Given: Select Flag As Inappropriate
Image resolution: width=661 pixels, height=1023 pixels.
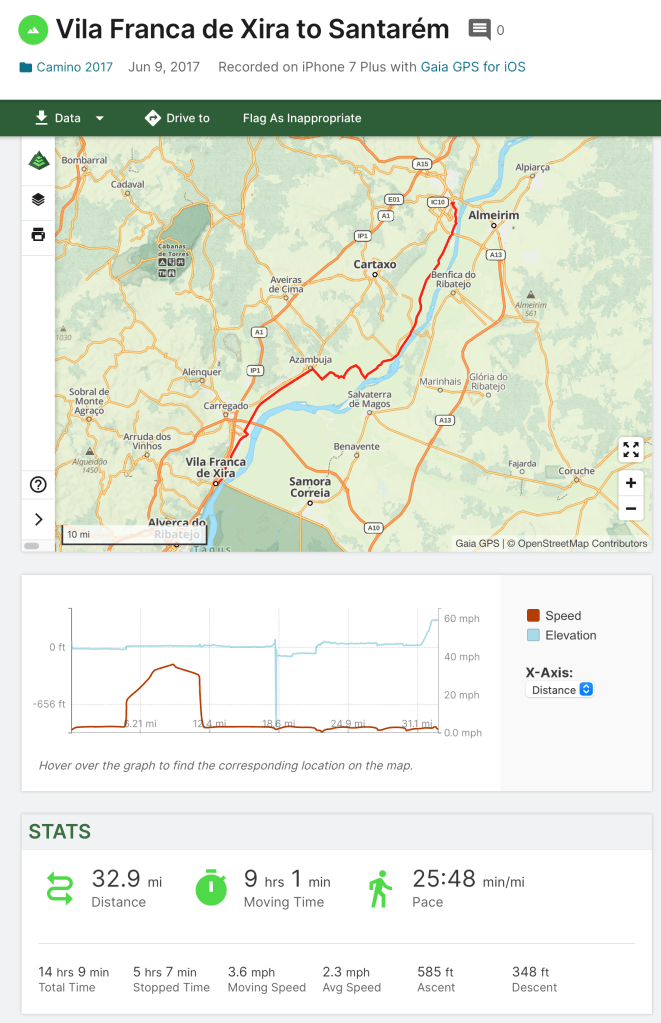Looking at the screenshot, I should click(x=302, y=118).
